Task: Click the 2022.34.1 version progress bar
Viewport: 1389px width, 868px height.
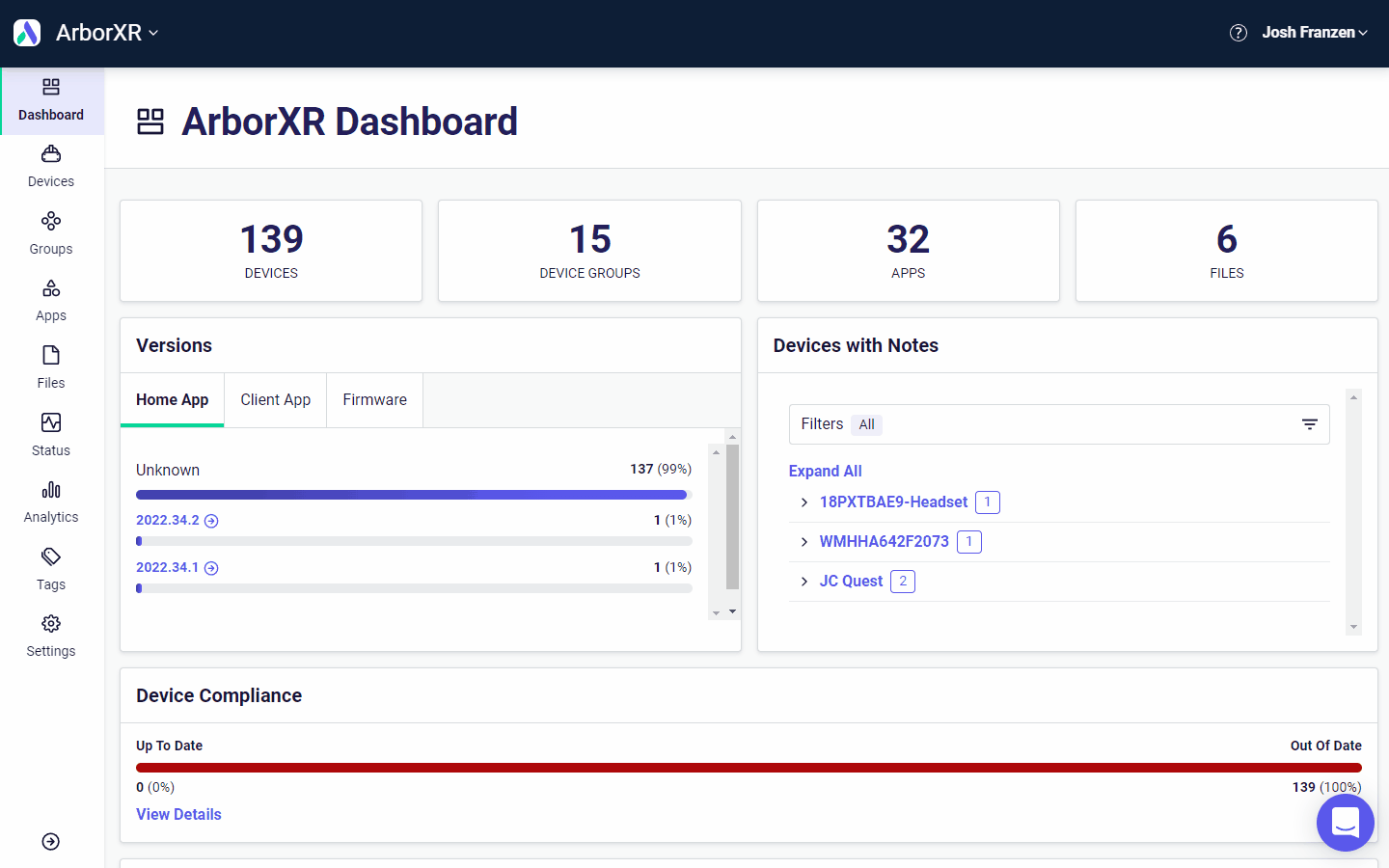Action: 414,588
